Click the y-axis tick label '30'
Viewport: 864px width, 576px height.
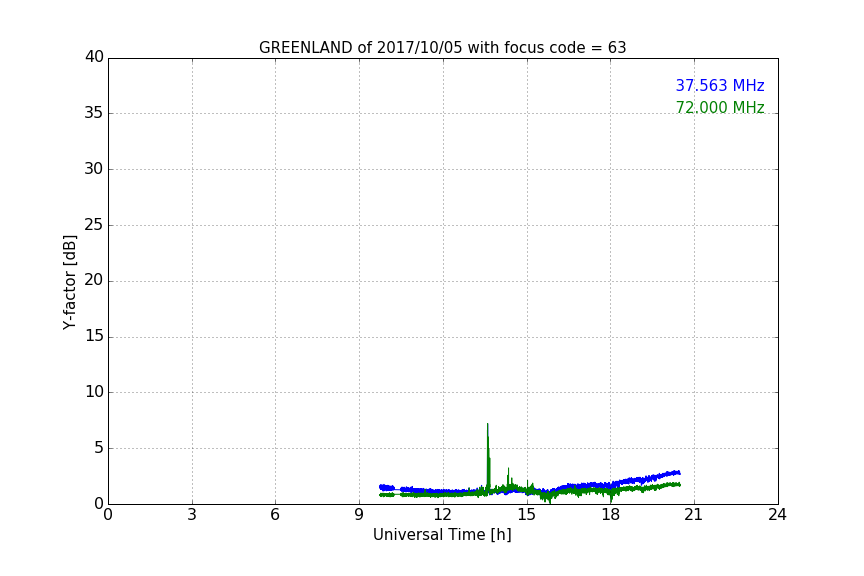94,169
